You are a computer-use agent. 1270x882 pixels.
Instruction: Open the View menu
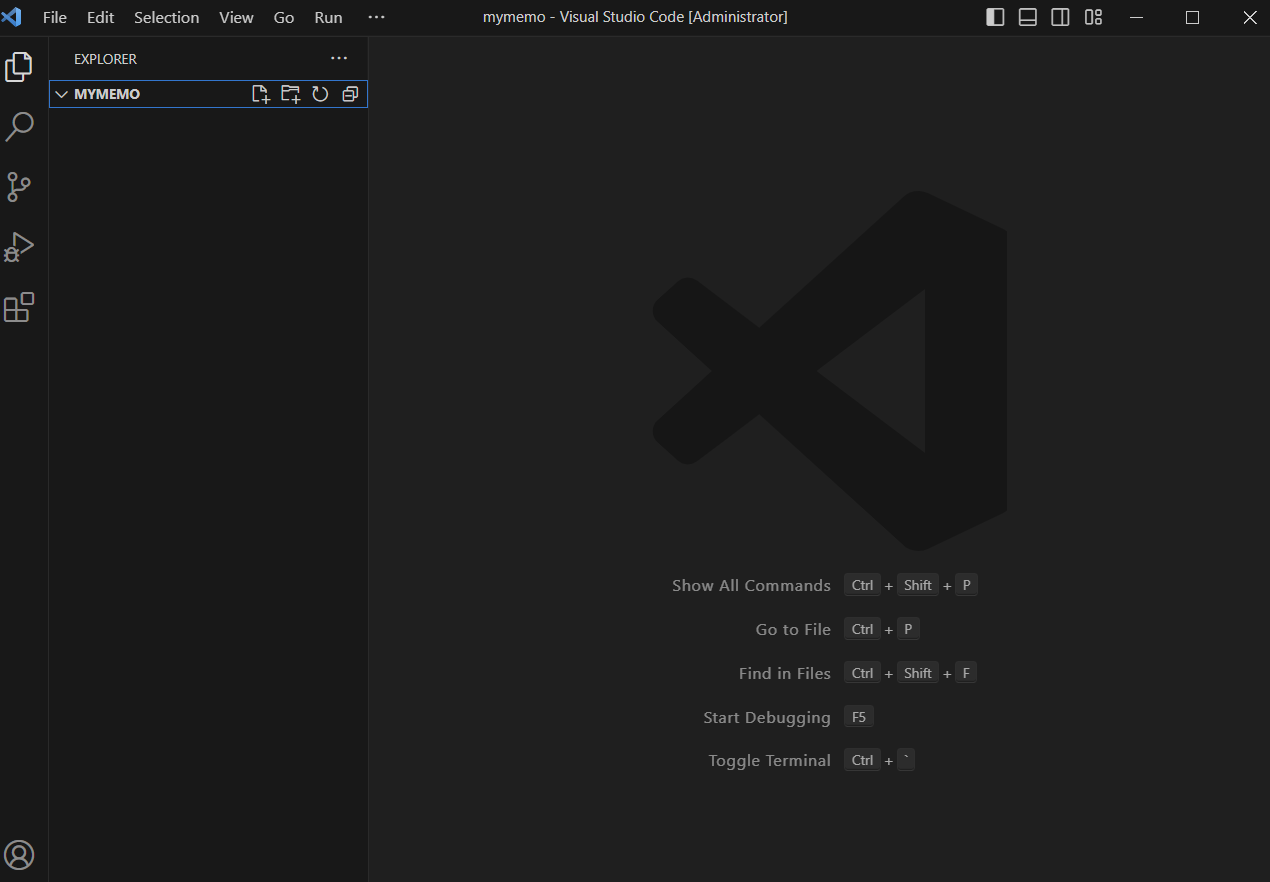point(237,17)
